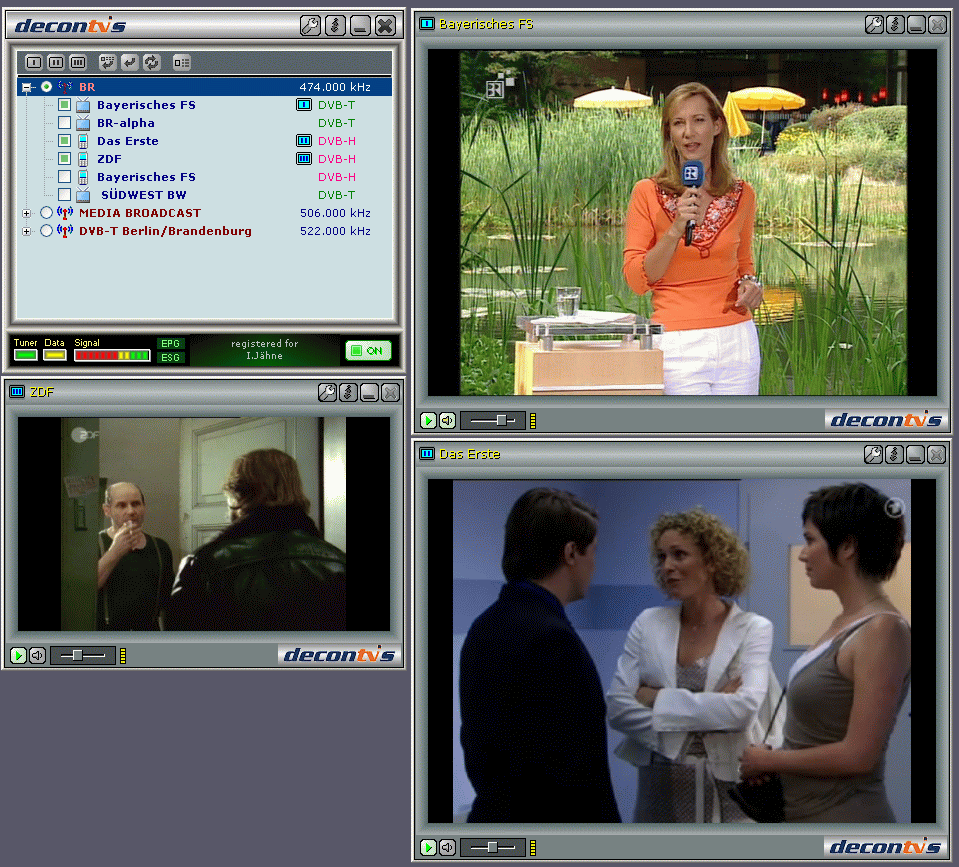Viewport: 959px width, 867px height.
Task: Uncheck the Das Erste checkbox
Action: [64, 141]
